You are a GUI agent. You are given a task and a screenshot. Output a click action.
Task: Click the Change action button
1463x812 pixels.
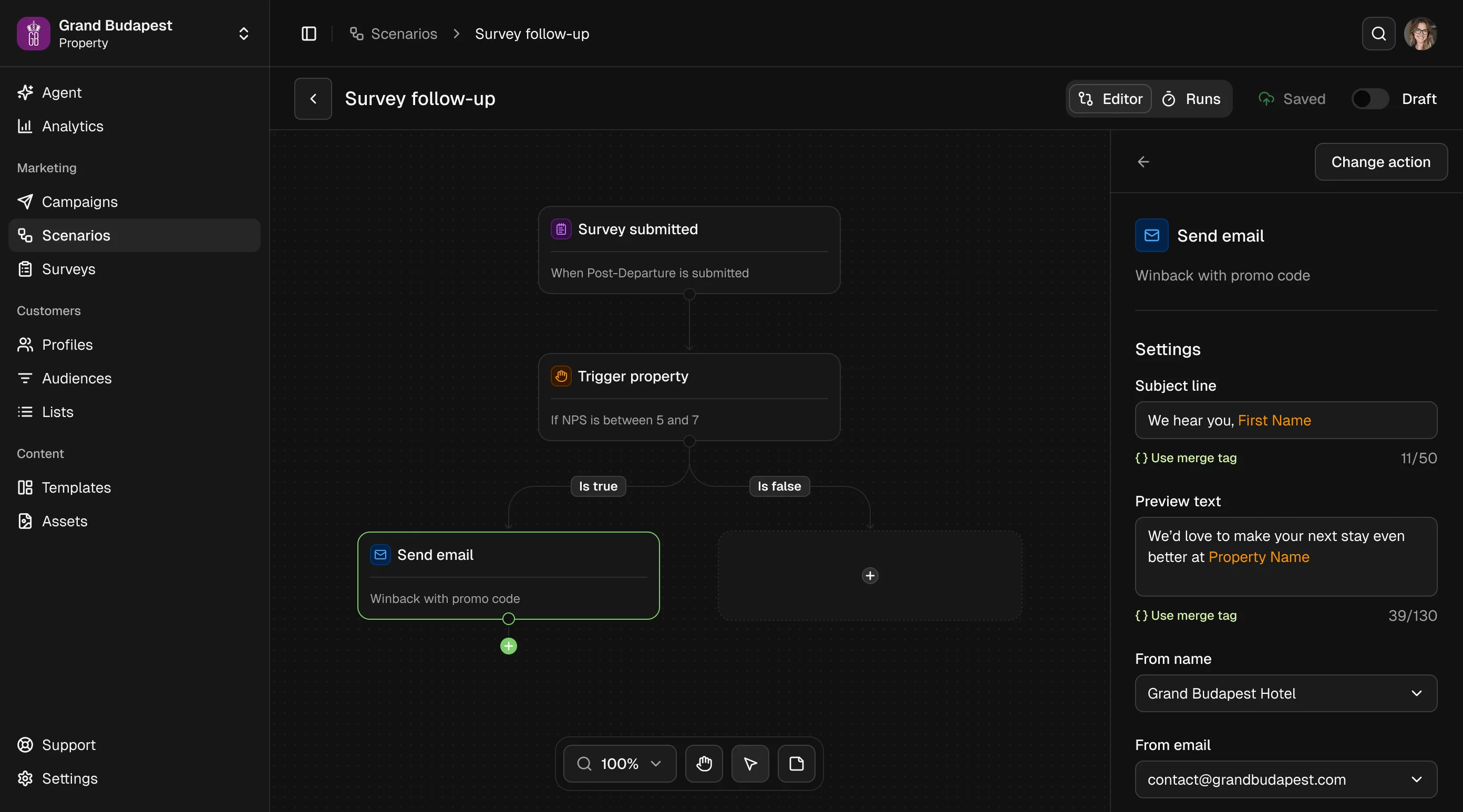pos(1380,162)
